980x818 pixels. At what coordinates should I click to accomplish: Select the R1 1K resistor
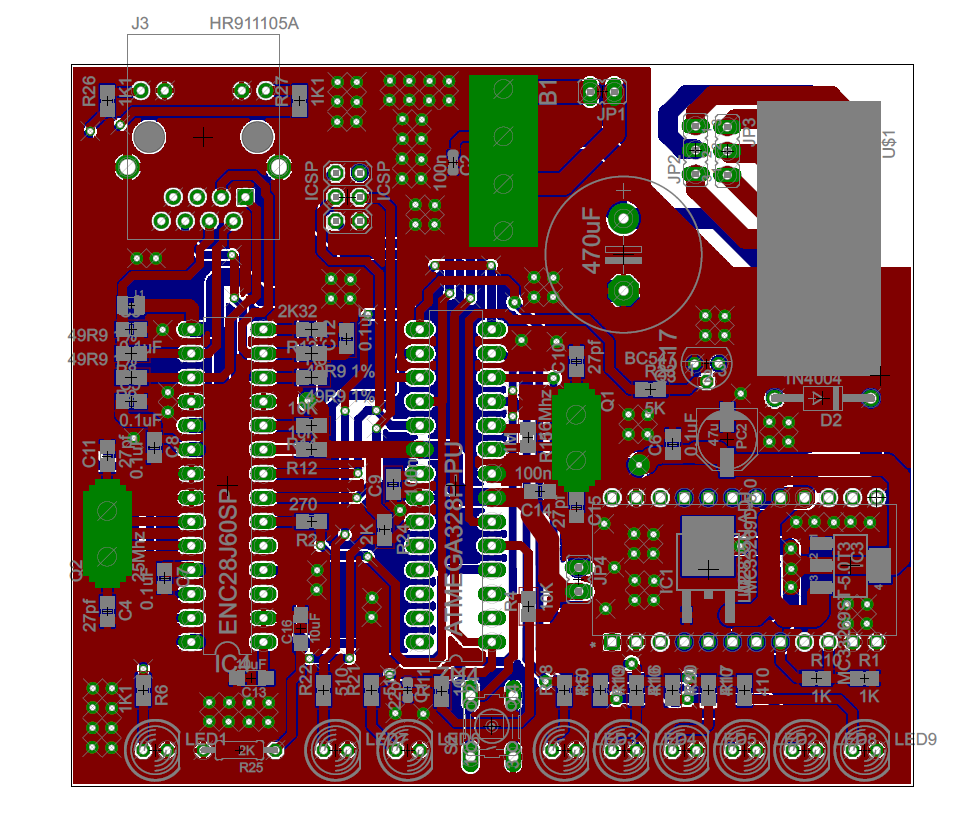(x=868, y=678)
